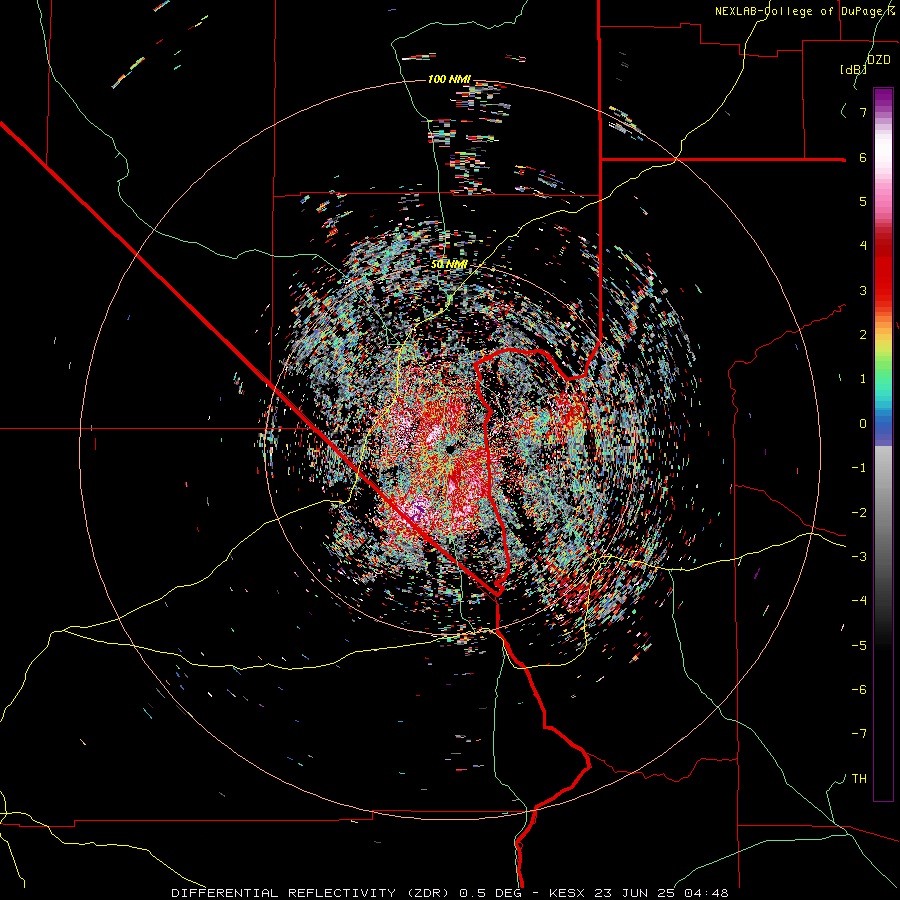
Task: Click the -5 tick label on scale
Action: point(859,646)
